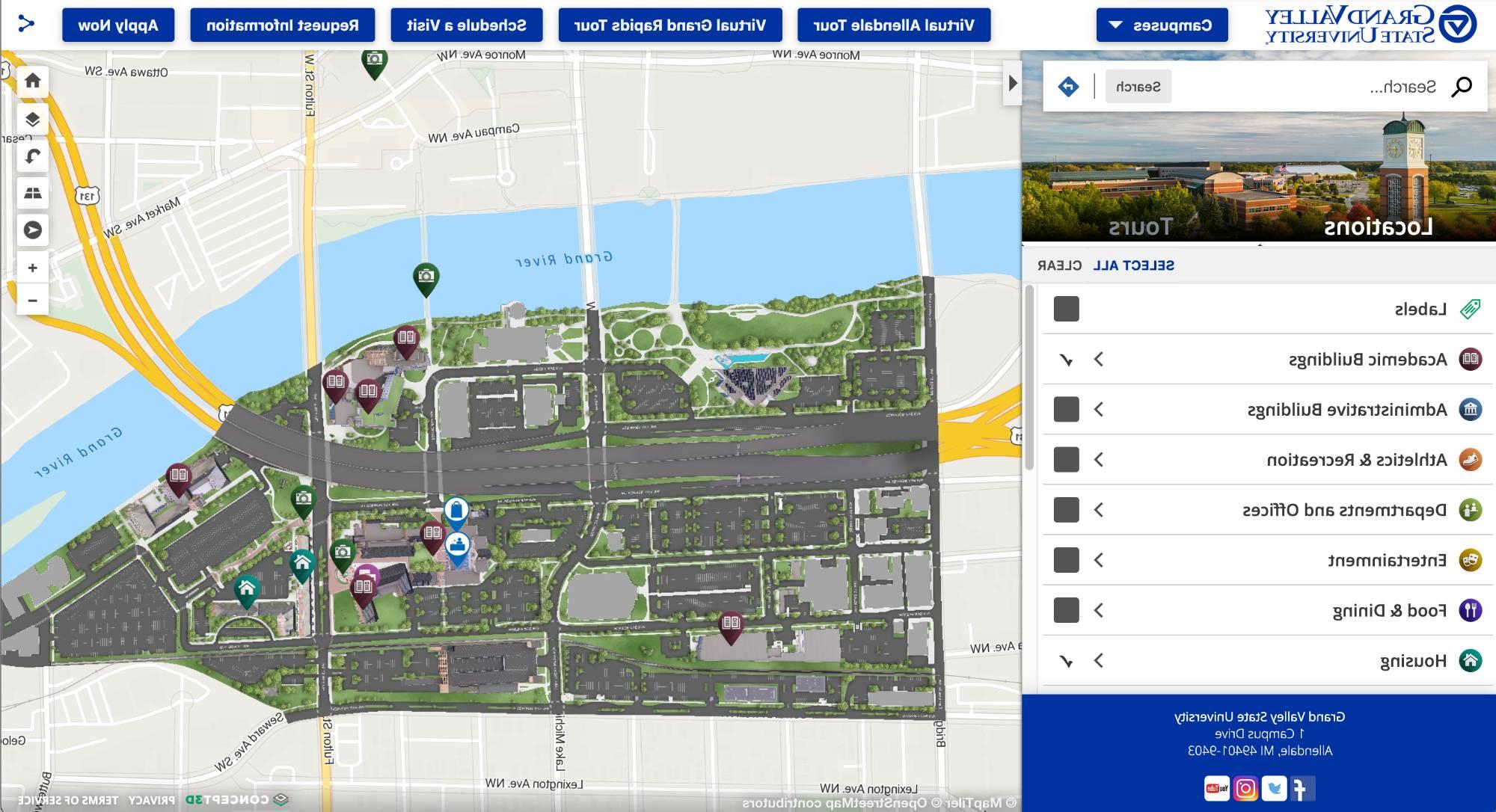Open the Terms of Service link

click(x=68, y=800)
